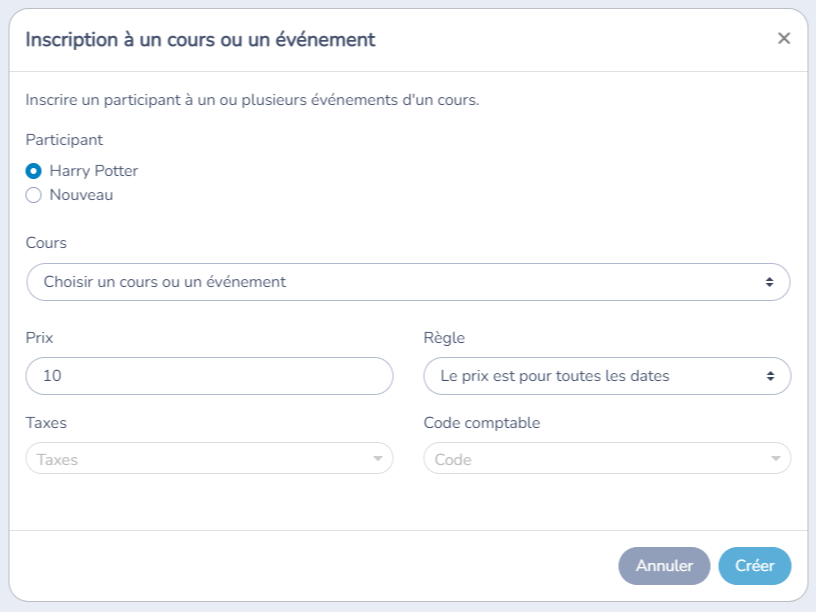Click the Annuler button
This screenshot has width=817, height=612.
[664, 566]
